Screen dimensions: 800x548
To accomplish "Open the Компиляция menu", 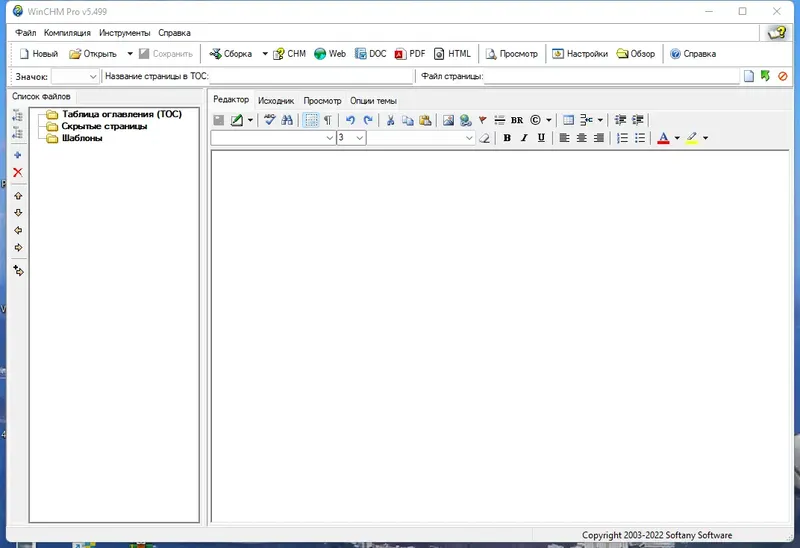I will [67, 33].
